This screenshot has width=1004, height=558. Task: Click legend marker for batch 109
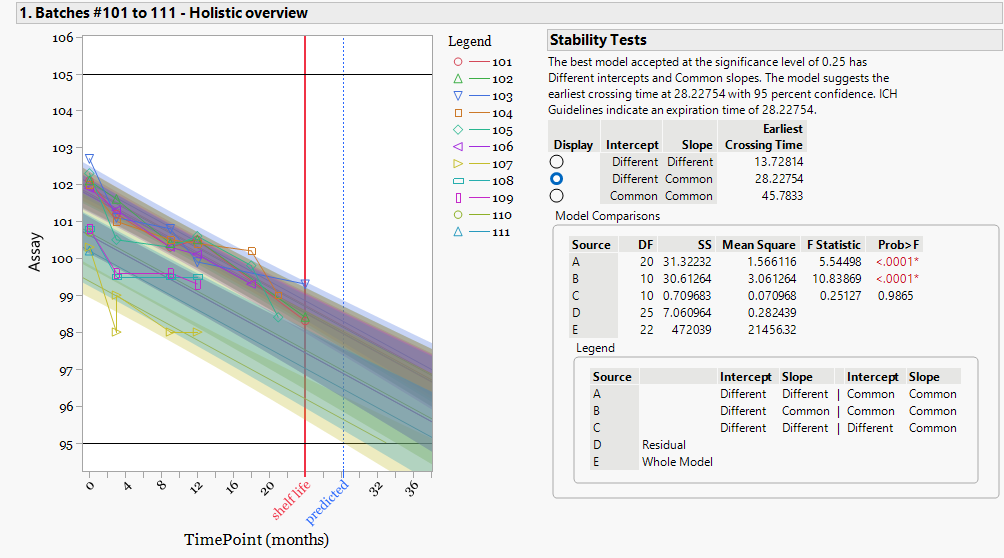click(x=458, y=198)
